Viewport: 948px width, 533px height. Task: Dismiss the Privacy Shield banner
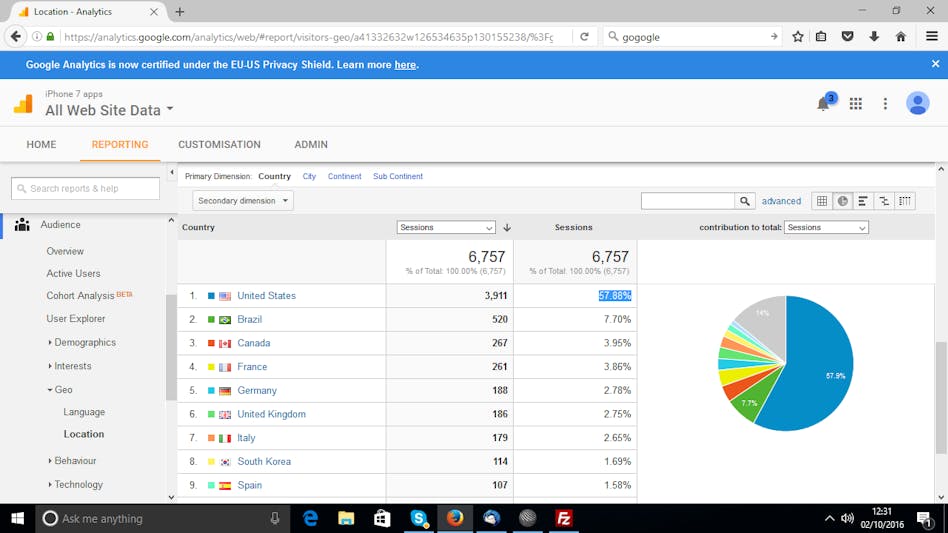(935, 64)
